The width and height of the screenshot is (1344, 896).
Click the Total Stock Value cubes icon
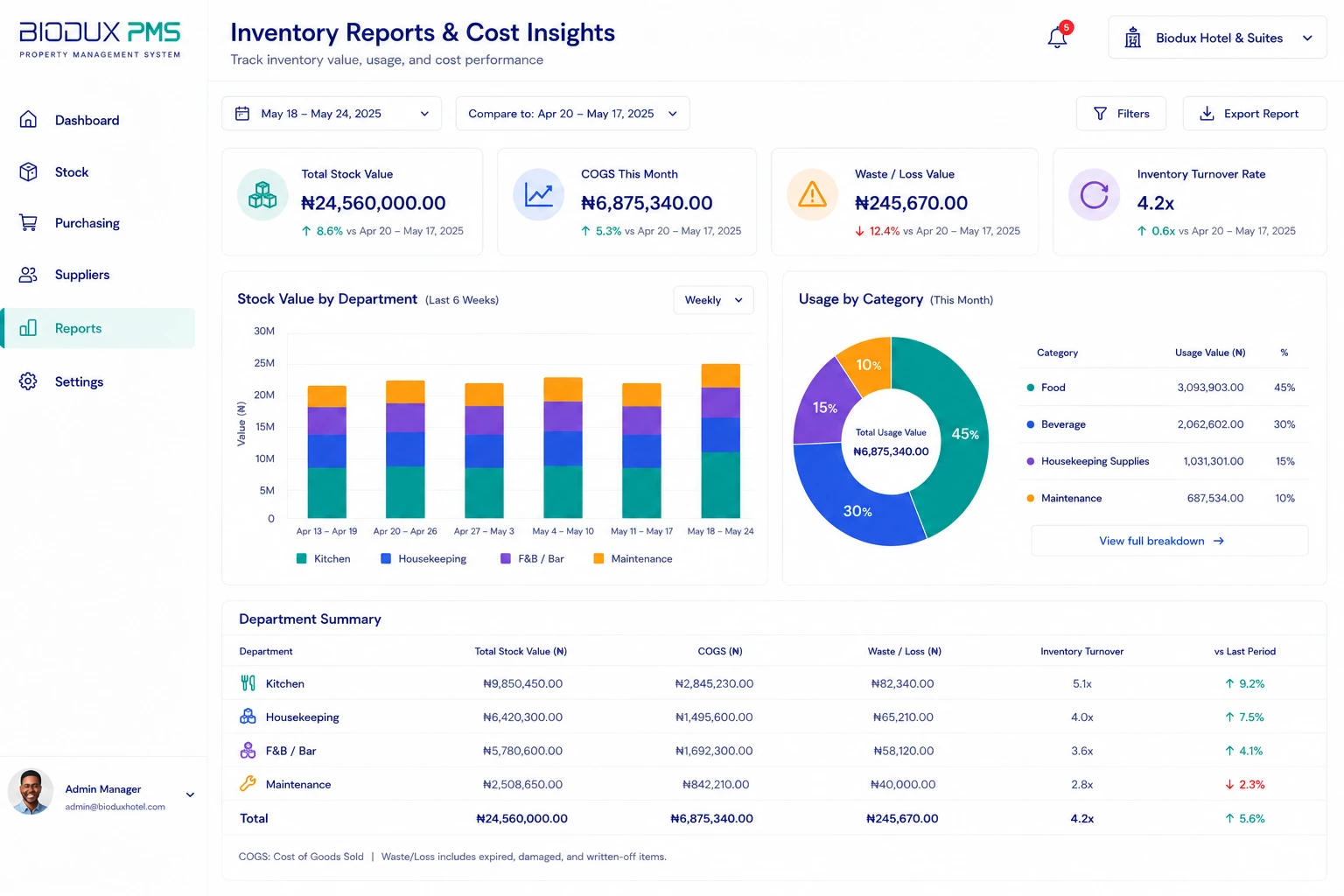coord(262,194)
